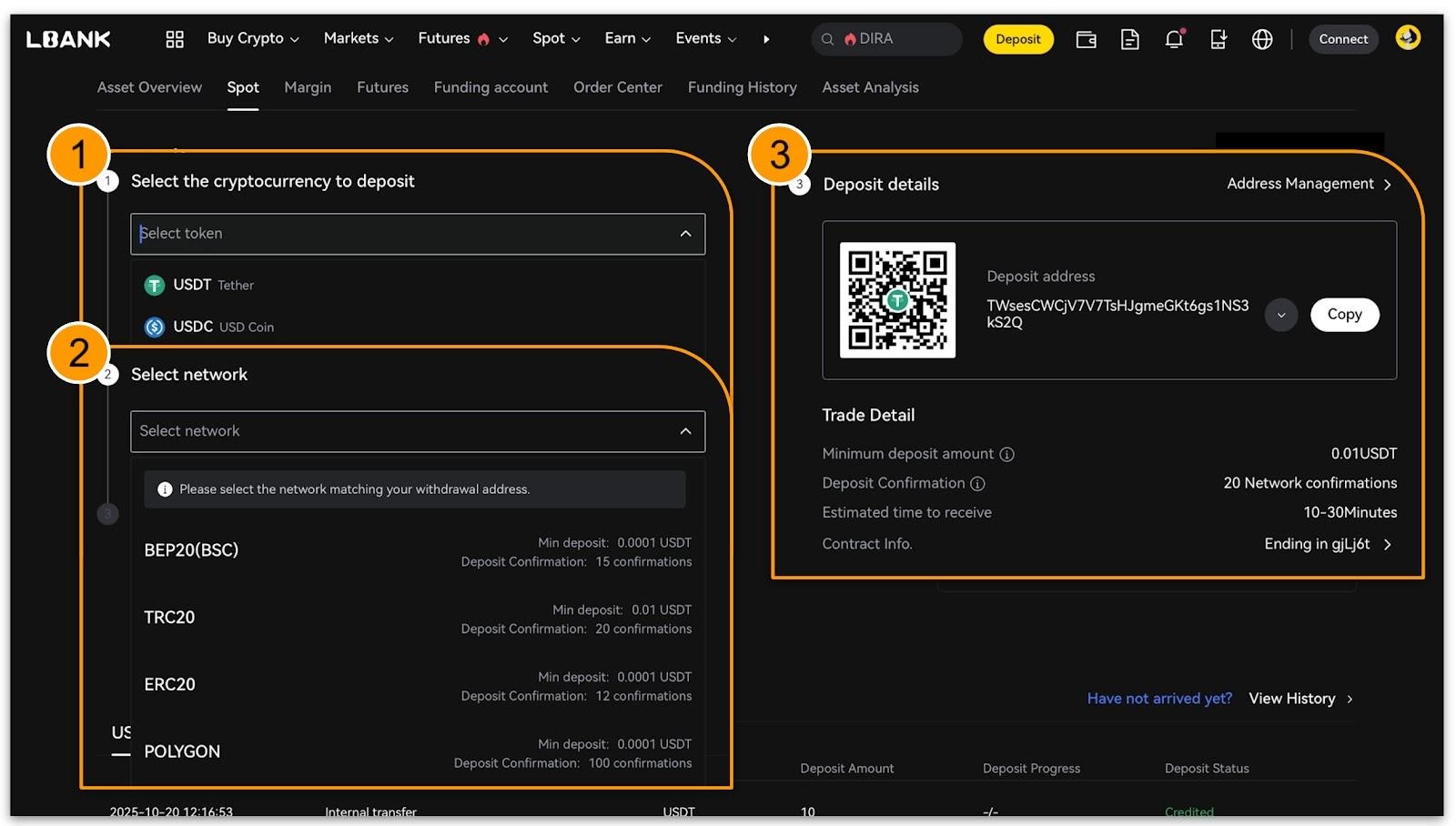Click the Have not arrived yet link

pos(1158,699)
